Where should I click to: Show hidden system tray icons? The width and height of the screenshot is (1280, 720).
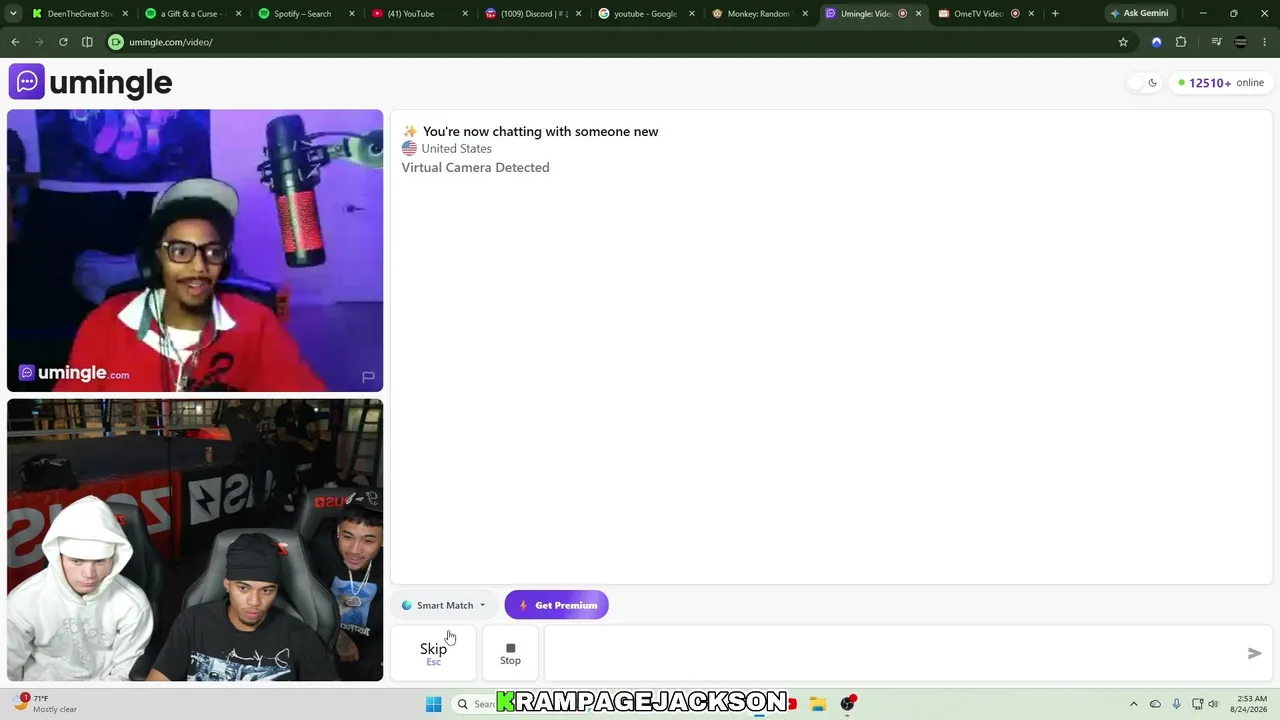[1133, 704]
